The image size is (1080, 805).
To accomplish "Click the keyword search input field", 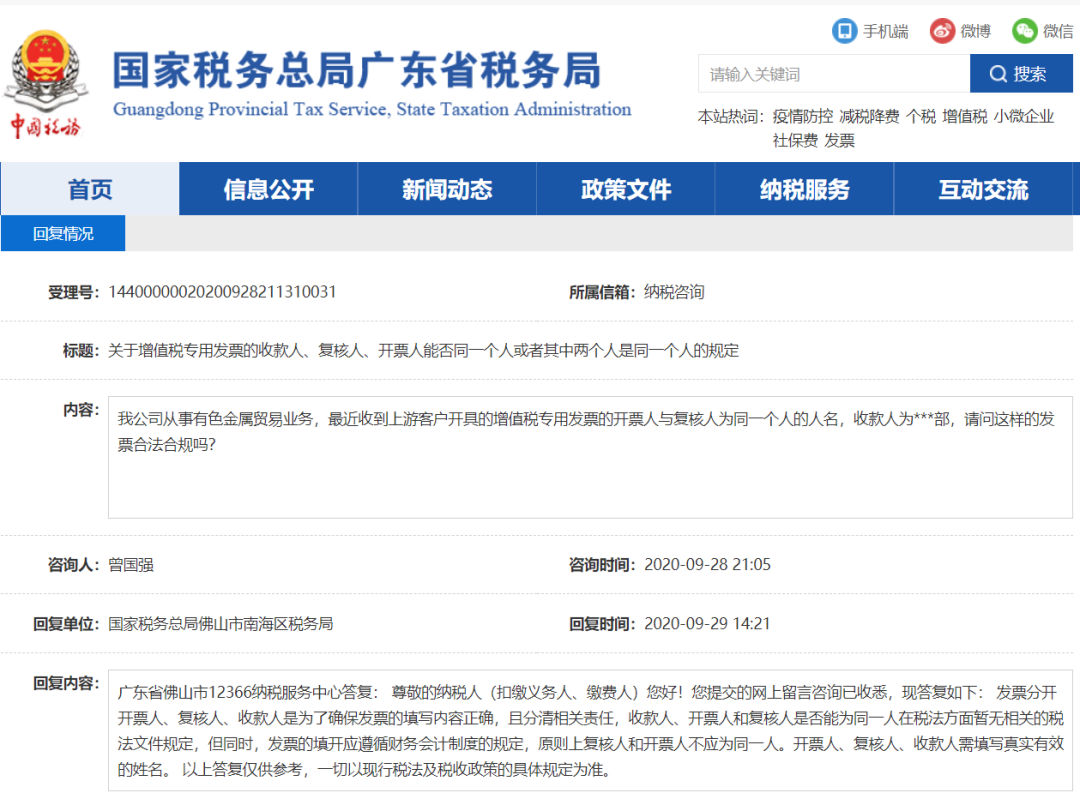I will pyautogui.click(x=830, y=73).
